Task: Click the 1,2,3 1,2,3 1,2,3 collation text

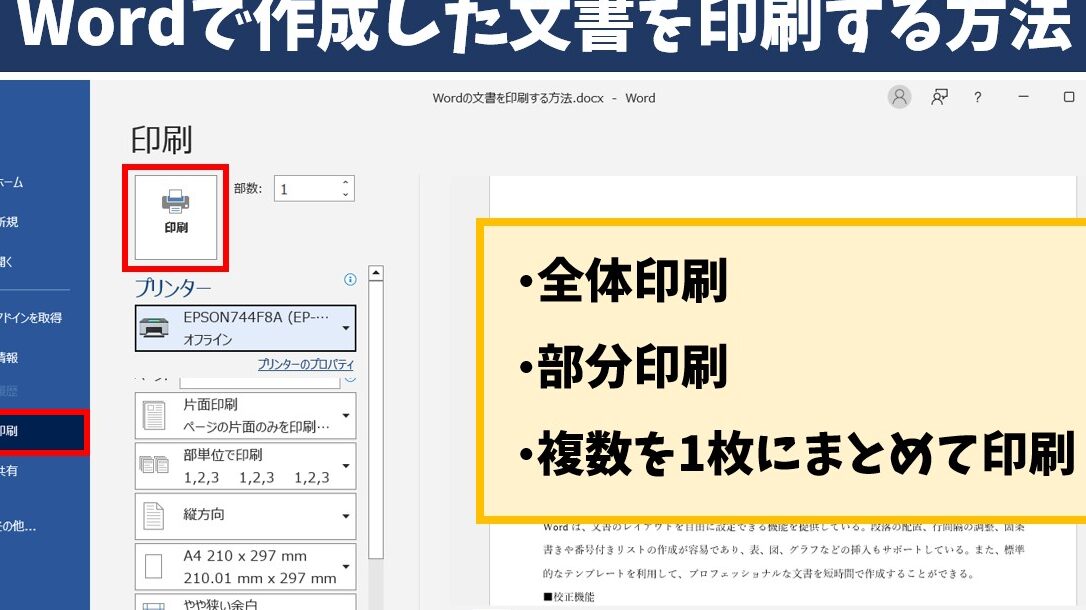Action: tap(256, 478)
